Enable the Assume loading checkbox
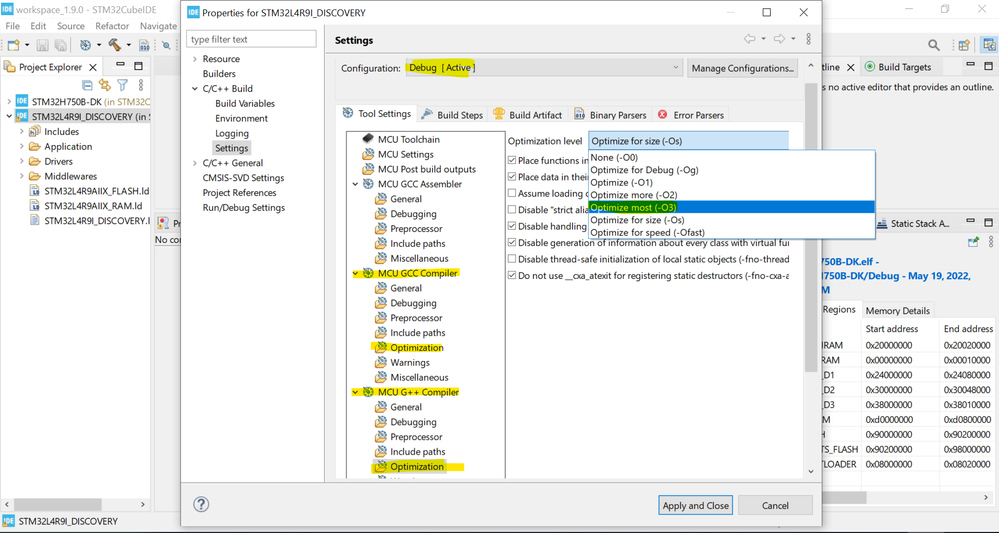The height and width of the screenshot is (533, 999). tap(512, 193)
